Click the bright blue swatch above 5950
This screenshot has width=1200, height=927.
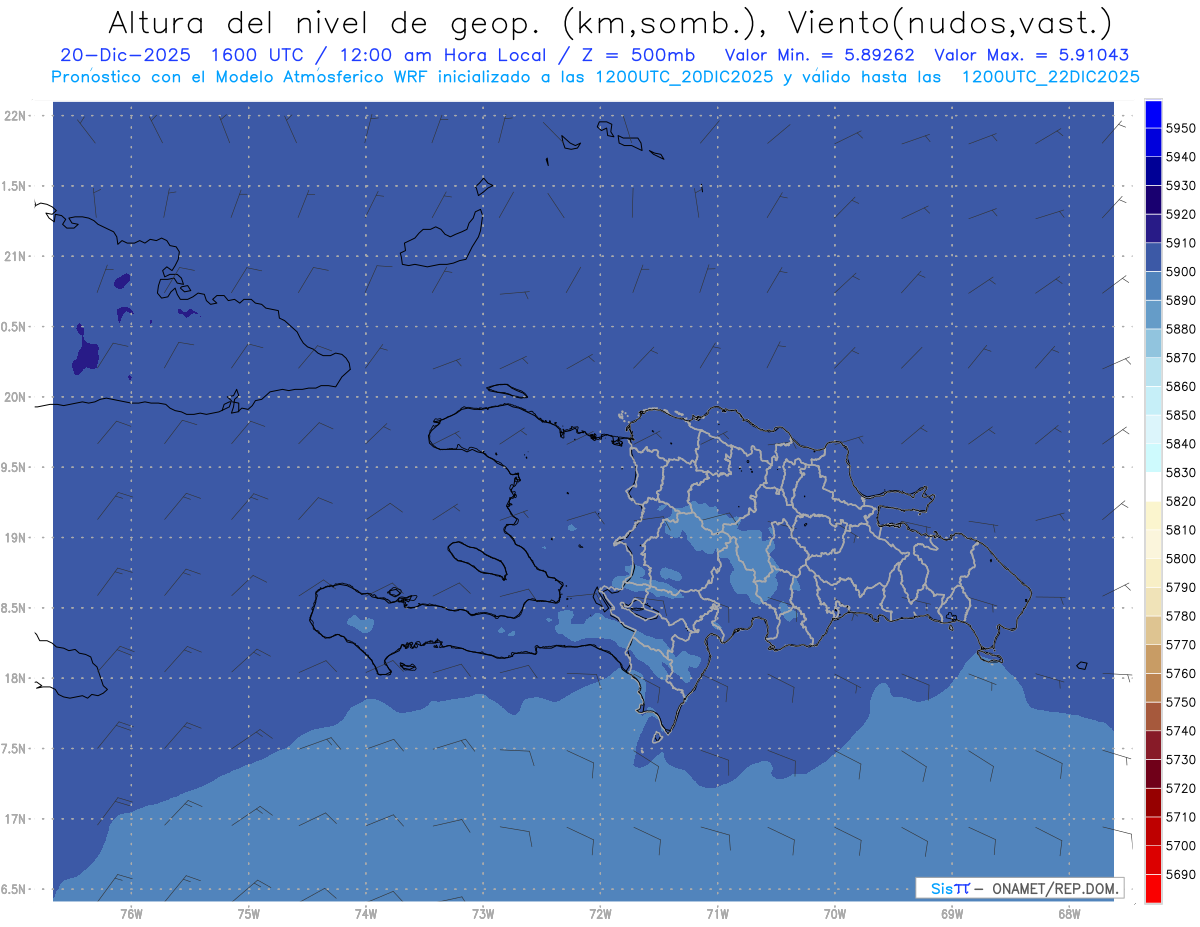pyautogui.click(x=1153, y=114)
